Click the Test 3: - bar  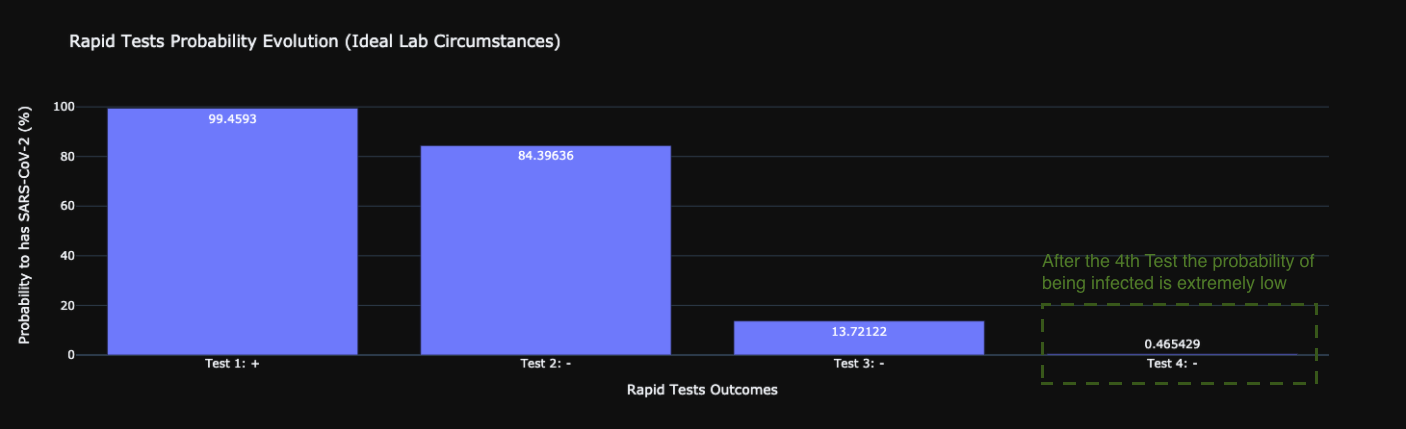tap(859, 338)
